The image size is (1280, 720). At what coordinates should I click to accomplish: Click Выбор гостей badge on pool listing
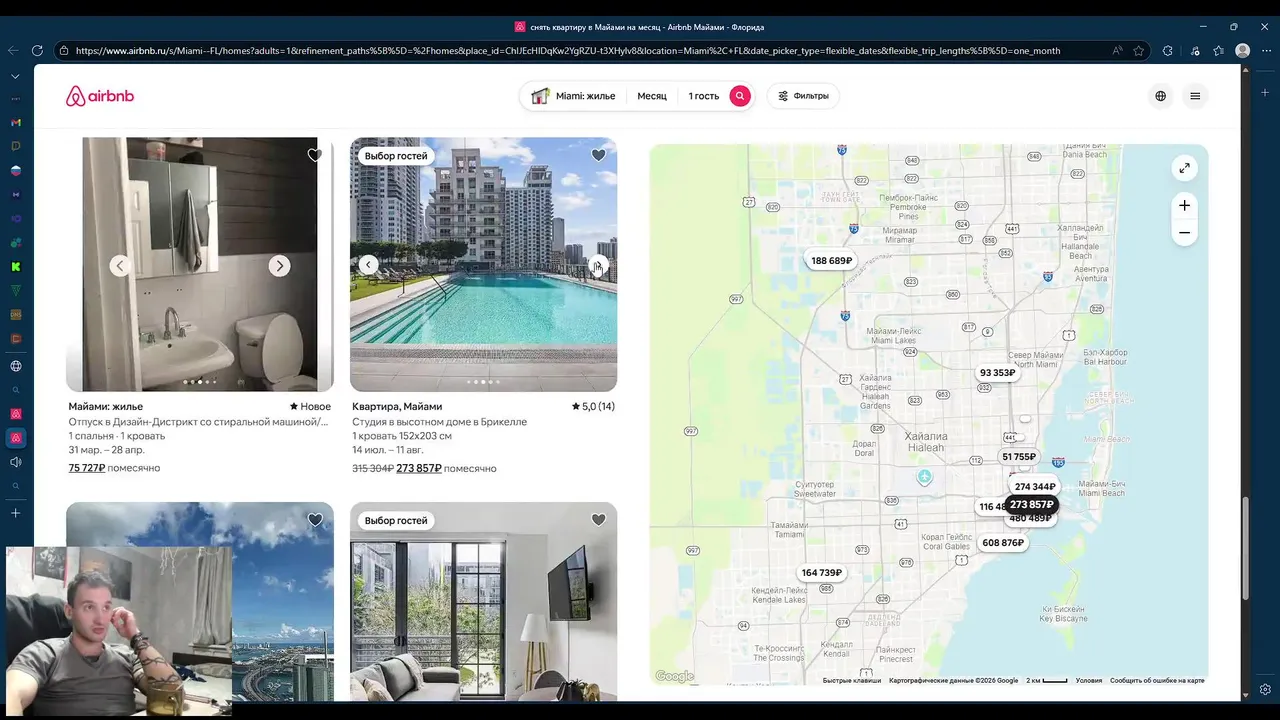point(396,156)
